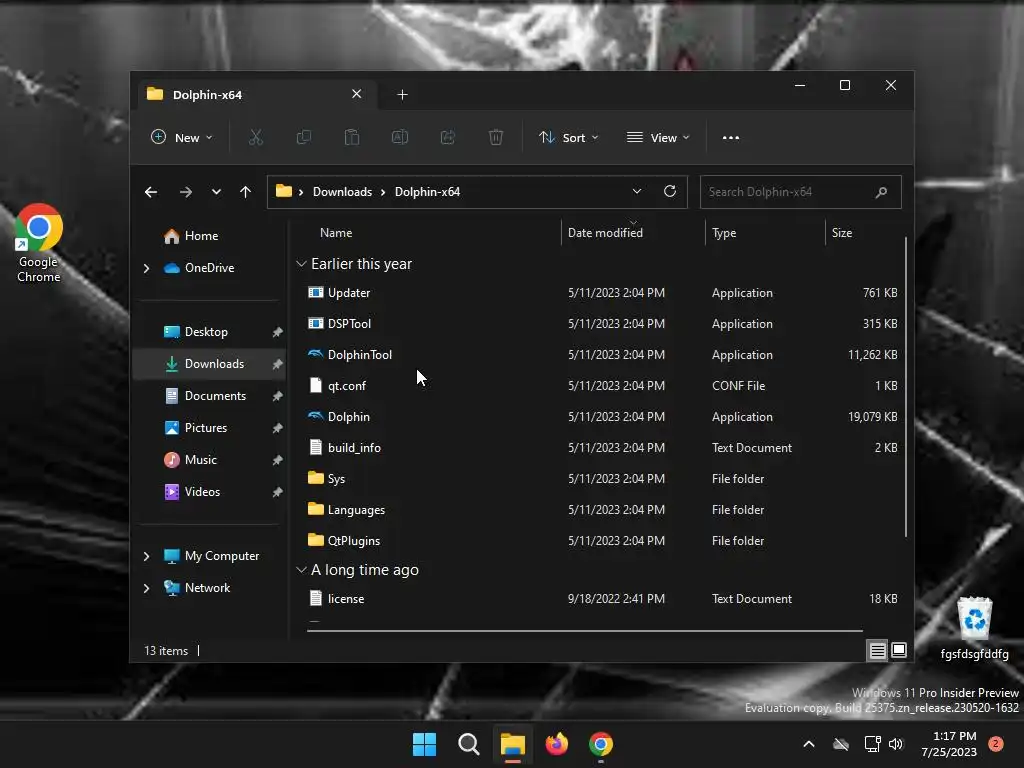Open taskbar Search
Screen dimensions: 1024x768
tap(468, 744)
